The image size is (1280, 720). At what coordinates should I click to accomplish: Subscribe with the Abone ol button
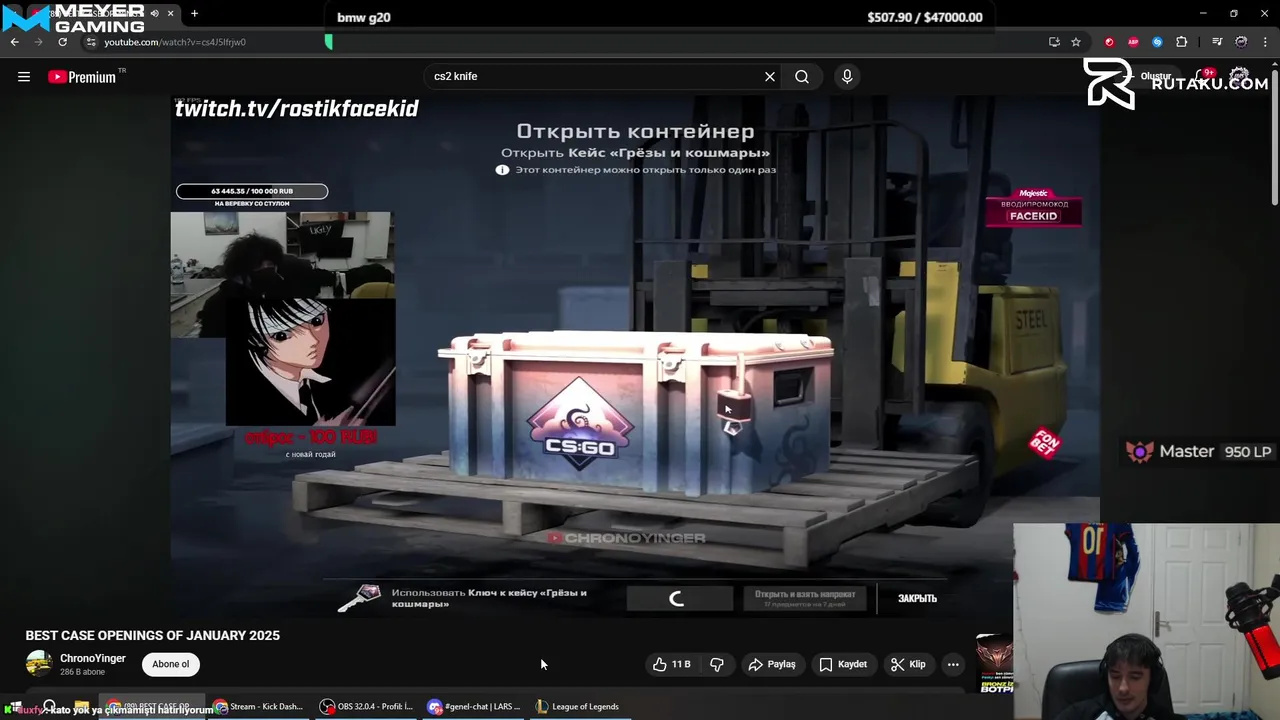pos(171,664)
